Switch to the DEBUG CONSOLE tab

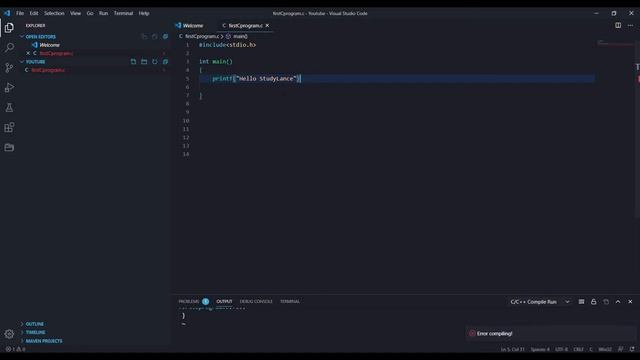point(256,301)
